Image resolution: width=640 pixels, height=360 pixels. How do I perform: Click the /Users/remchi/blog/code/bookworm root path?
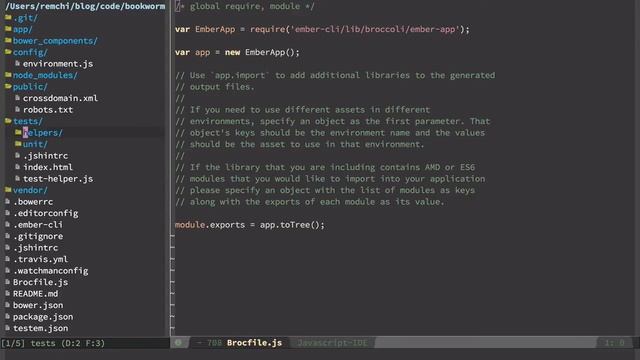pyautogui.click(x=85, y=6)
